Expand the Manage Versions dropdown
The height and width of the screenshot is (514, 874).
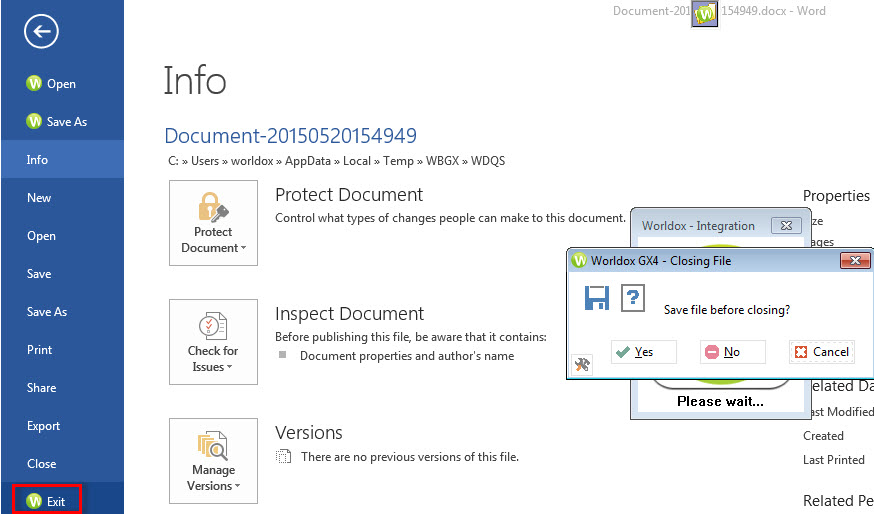click(x=213, y=461)
